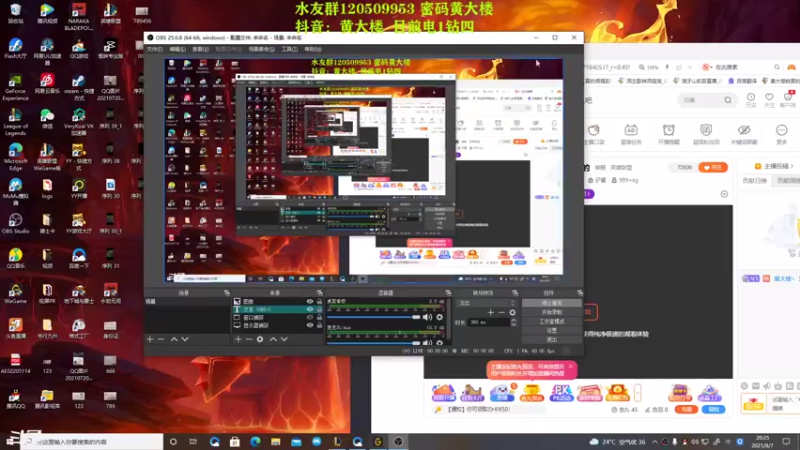The width and height of the screenshot is (800, 450).
Task: Click the 停止推流 button in OBS
Action: 552,303
